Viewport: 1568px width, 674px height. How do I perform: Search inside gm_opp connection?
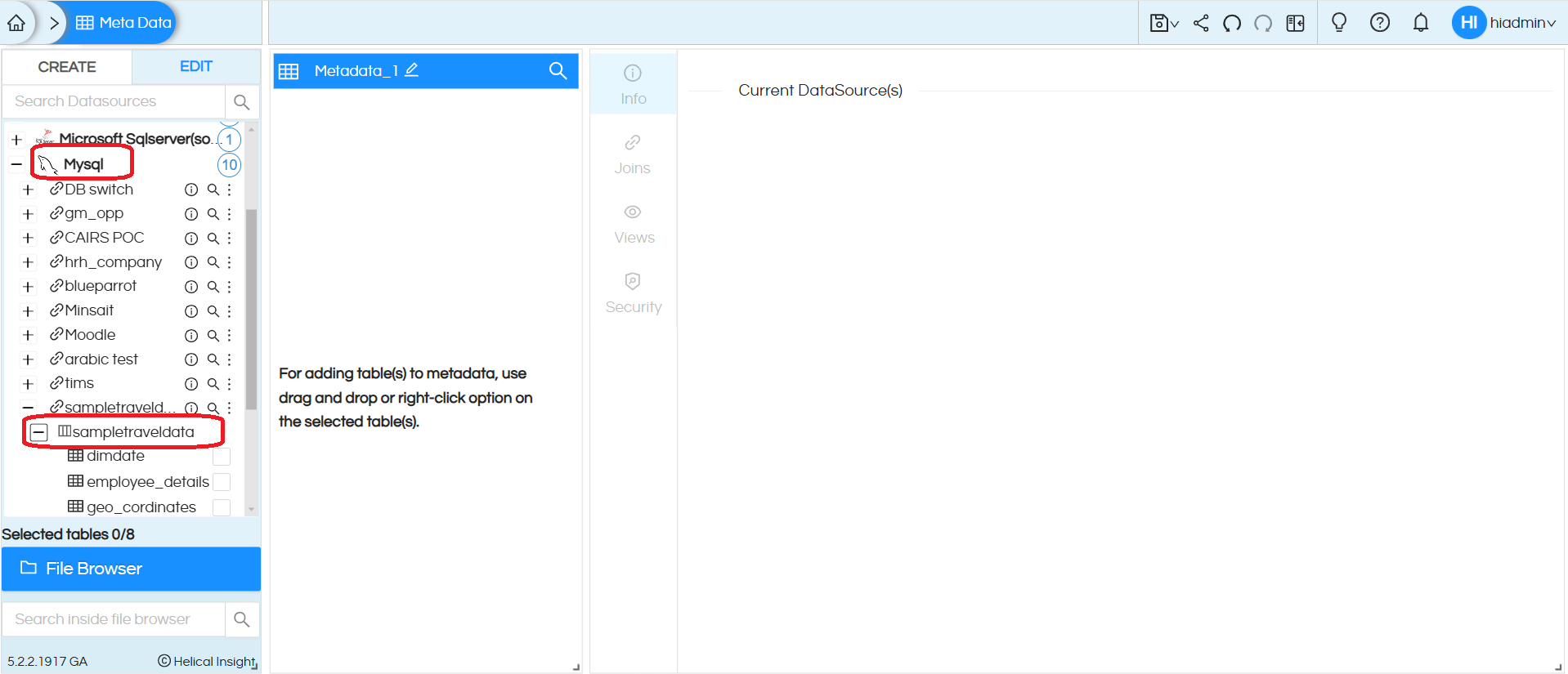(x=213, y=214)
